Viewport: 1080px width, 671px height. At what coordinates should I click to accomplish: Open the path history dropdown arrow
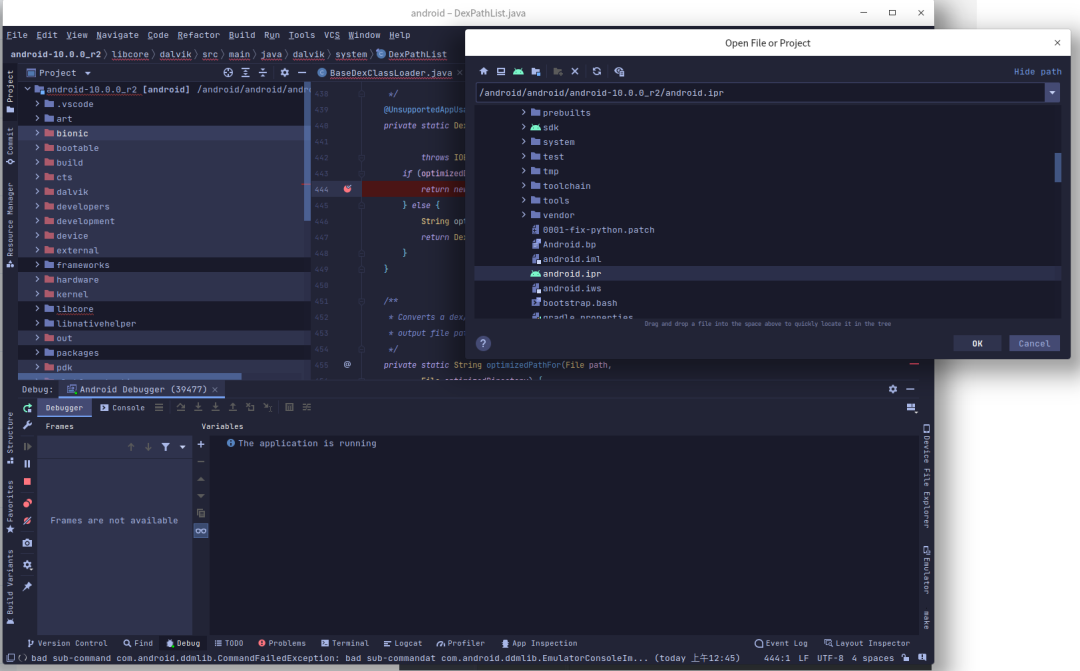point(1052,93)
